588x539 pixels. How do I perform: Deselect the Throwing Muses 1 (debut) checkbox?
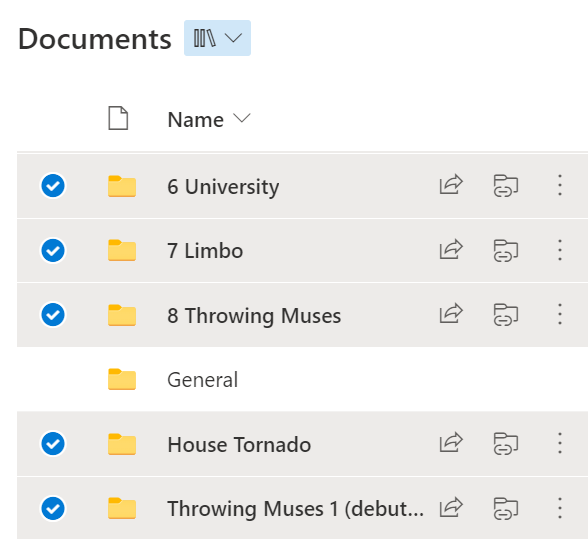pyautogui.click(x=53, y=509)
